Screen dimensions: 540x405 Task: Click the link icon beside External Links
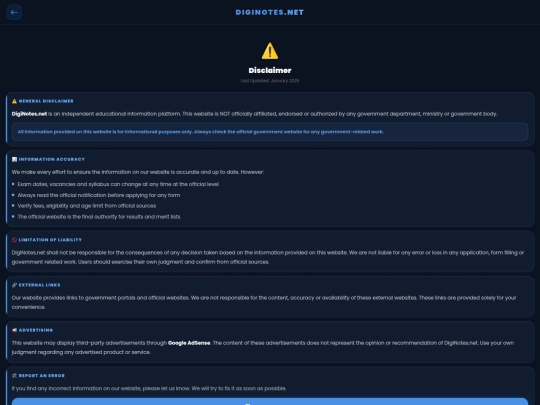(14, 285)
